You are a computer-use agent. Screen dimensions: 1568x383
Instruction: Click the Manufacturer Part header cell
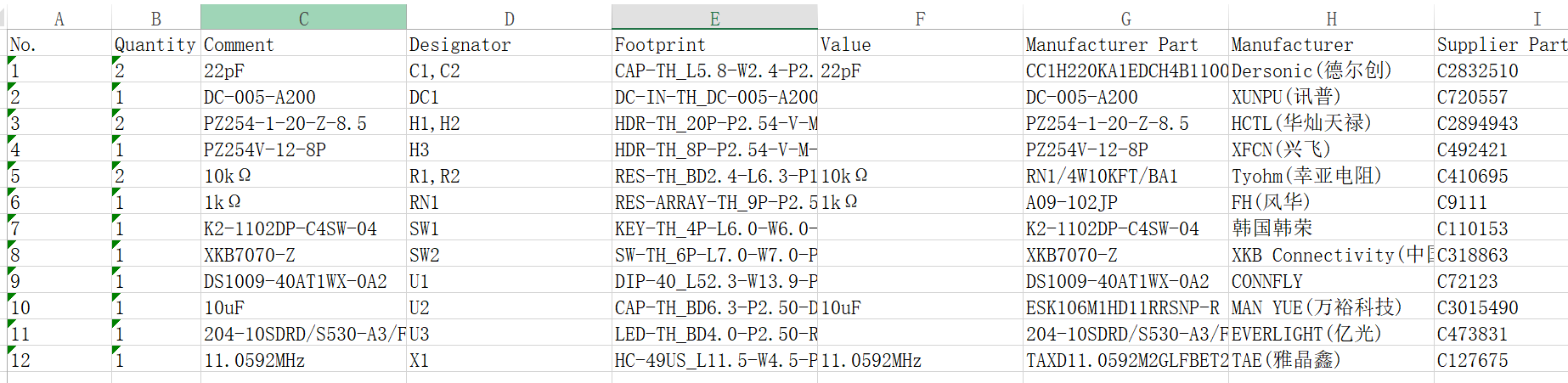(x=1125, y=45)
